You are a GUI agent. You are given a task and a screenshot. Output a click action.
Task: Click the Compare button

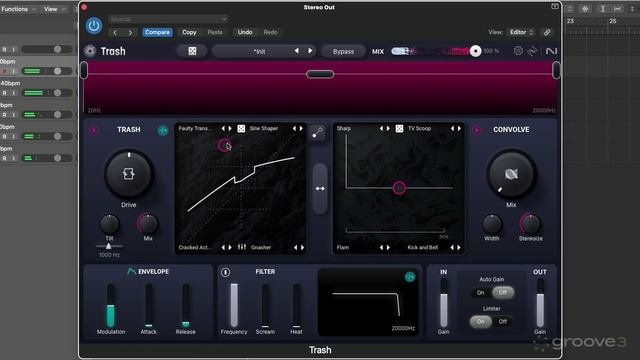click(x=157, y=32)
